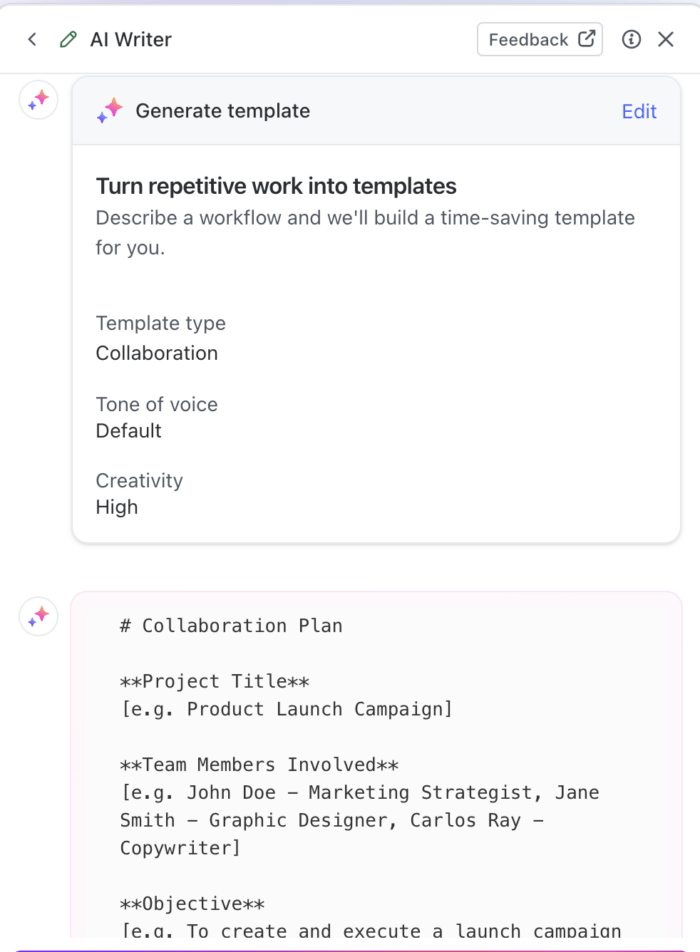Image resolution: width=700 pixels, height=952 pixels.
Task: Select the Template type value Collaboration
Action: 157,353
